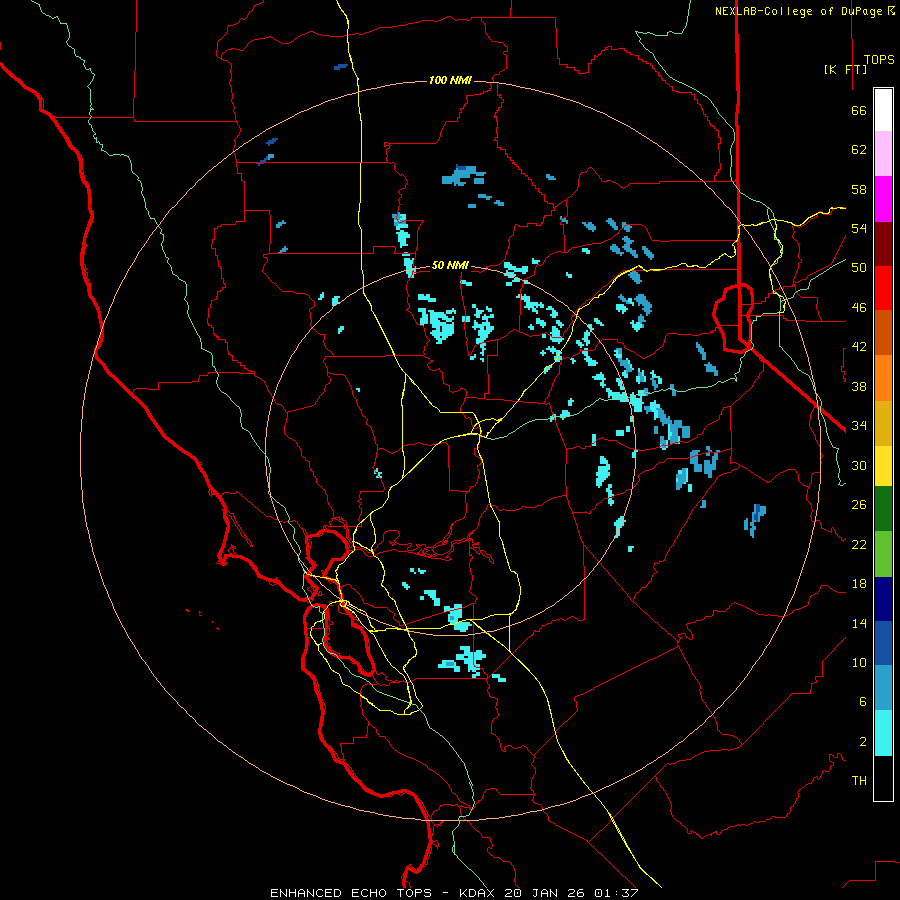Click the legend value "62"
Image resolution: width=900 pixels, height=900 pixels.
(859, 150)
